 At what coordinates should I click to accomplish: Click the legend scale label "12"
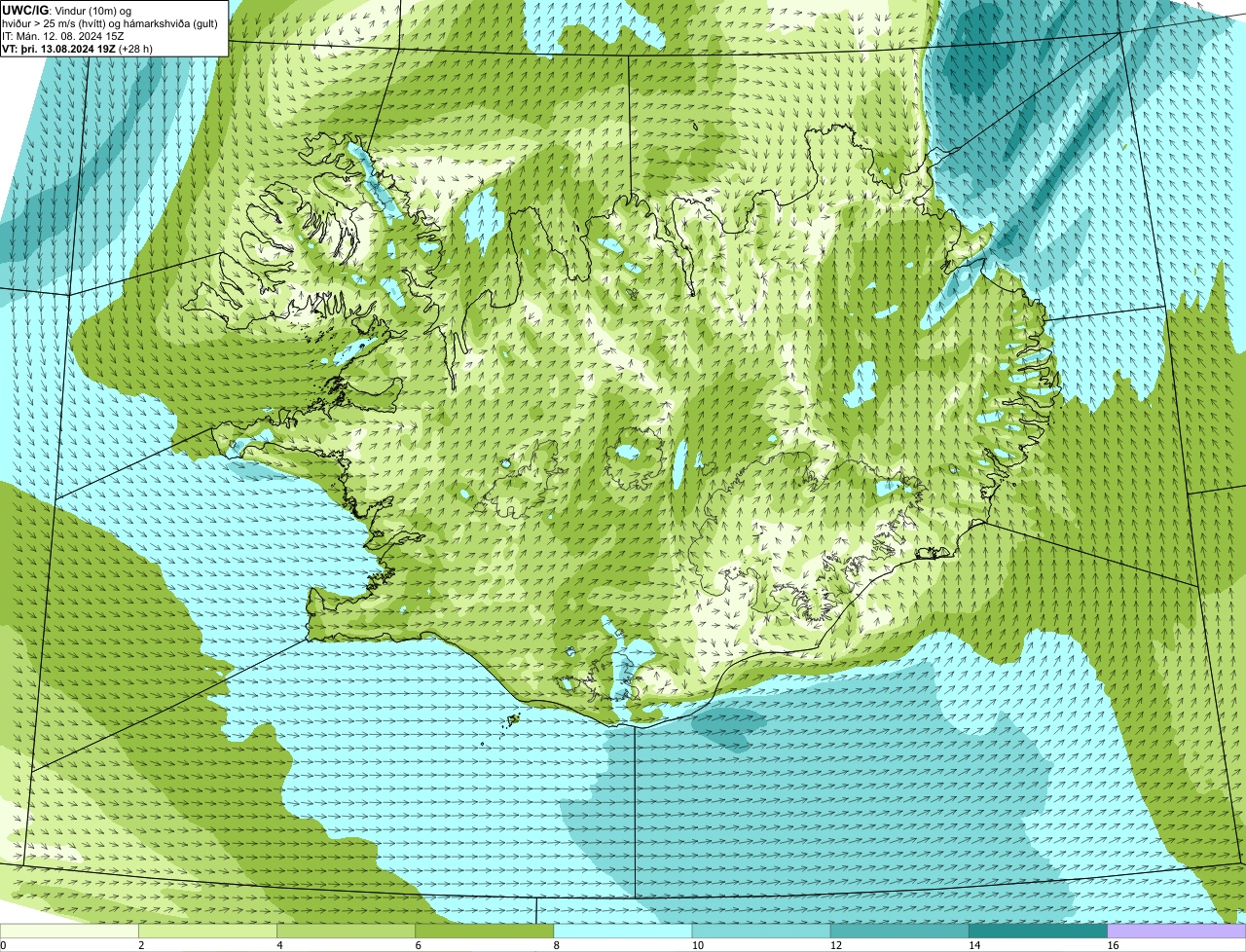point(836,945)
